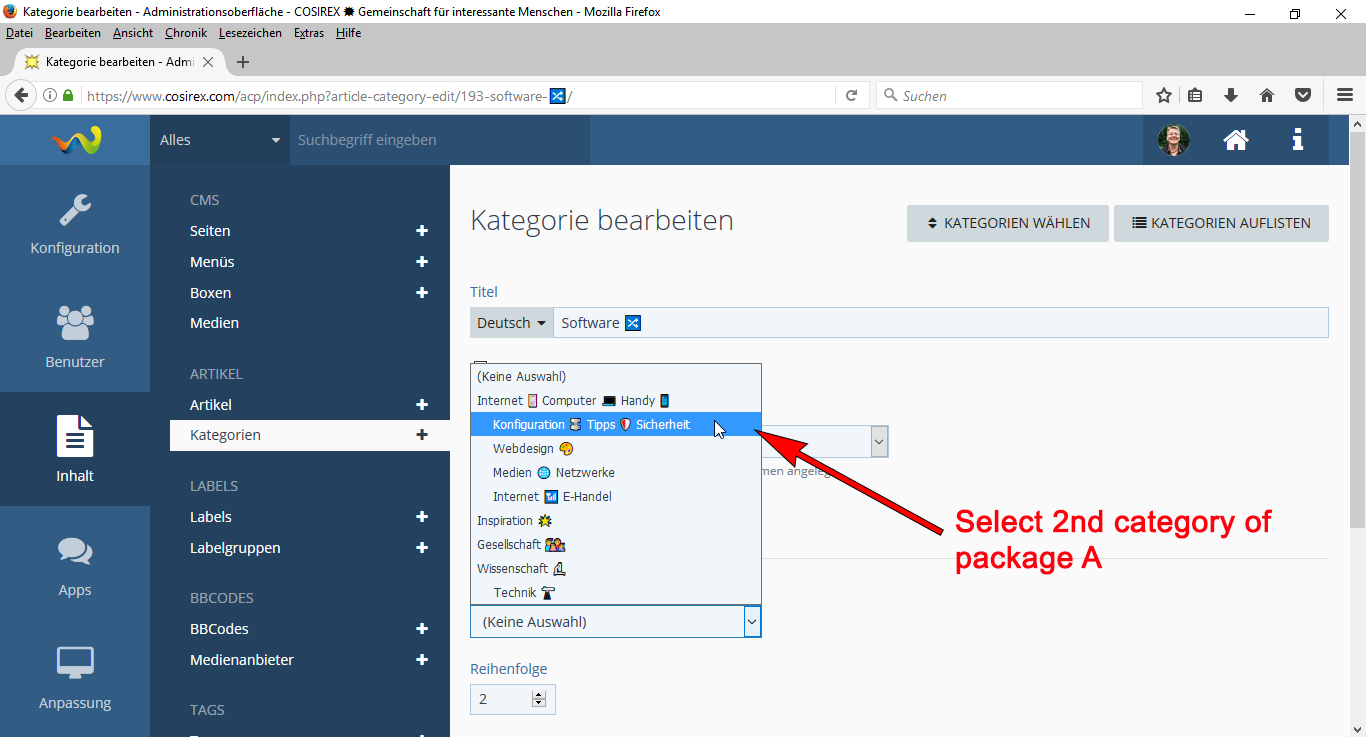1366x737 pixels.
Task: Open Medien in the CMS sidebar
Action: pos(214,323)
